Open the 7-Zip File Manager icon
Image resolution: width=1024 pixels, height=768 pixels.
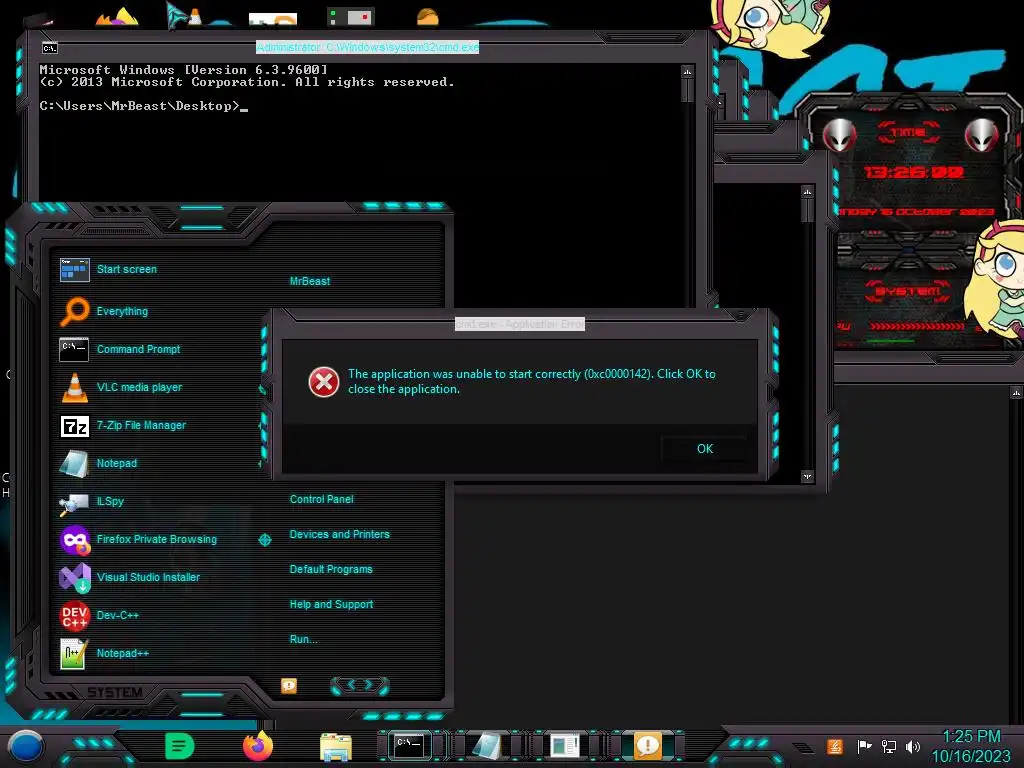(x=74, y=426)
